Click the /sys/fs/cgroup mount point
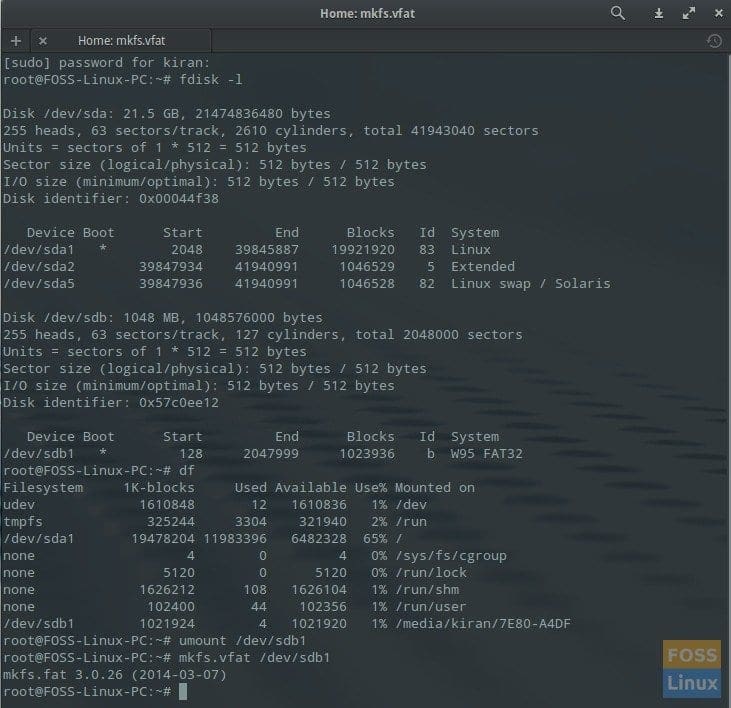The image size is (731, 708). pyautogui.click(x=450, y=556)
